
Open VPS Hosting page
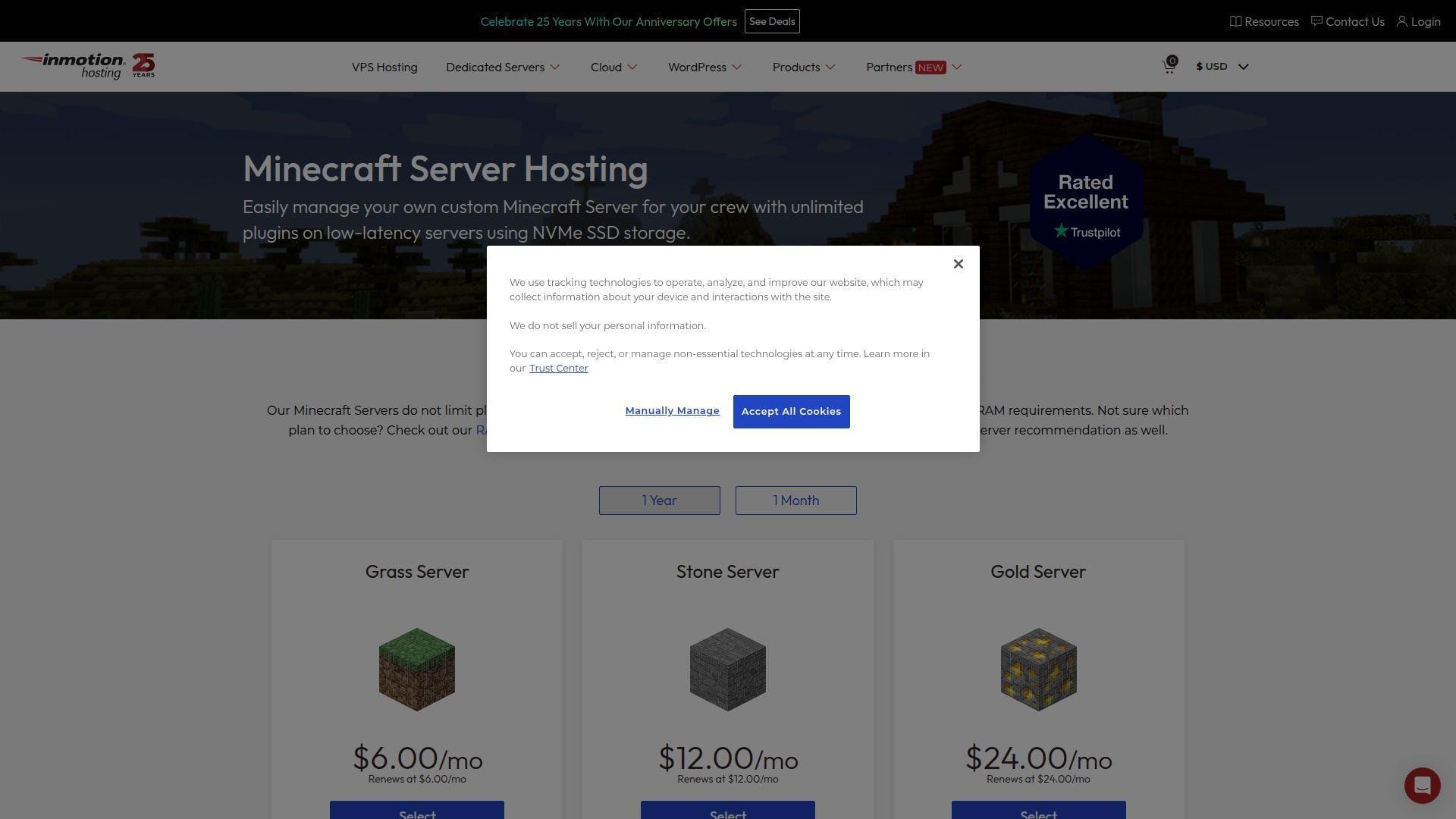tap(384, 67)
